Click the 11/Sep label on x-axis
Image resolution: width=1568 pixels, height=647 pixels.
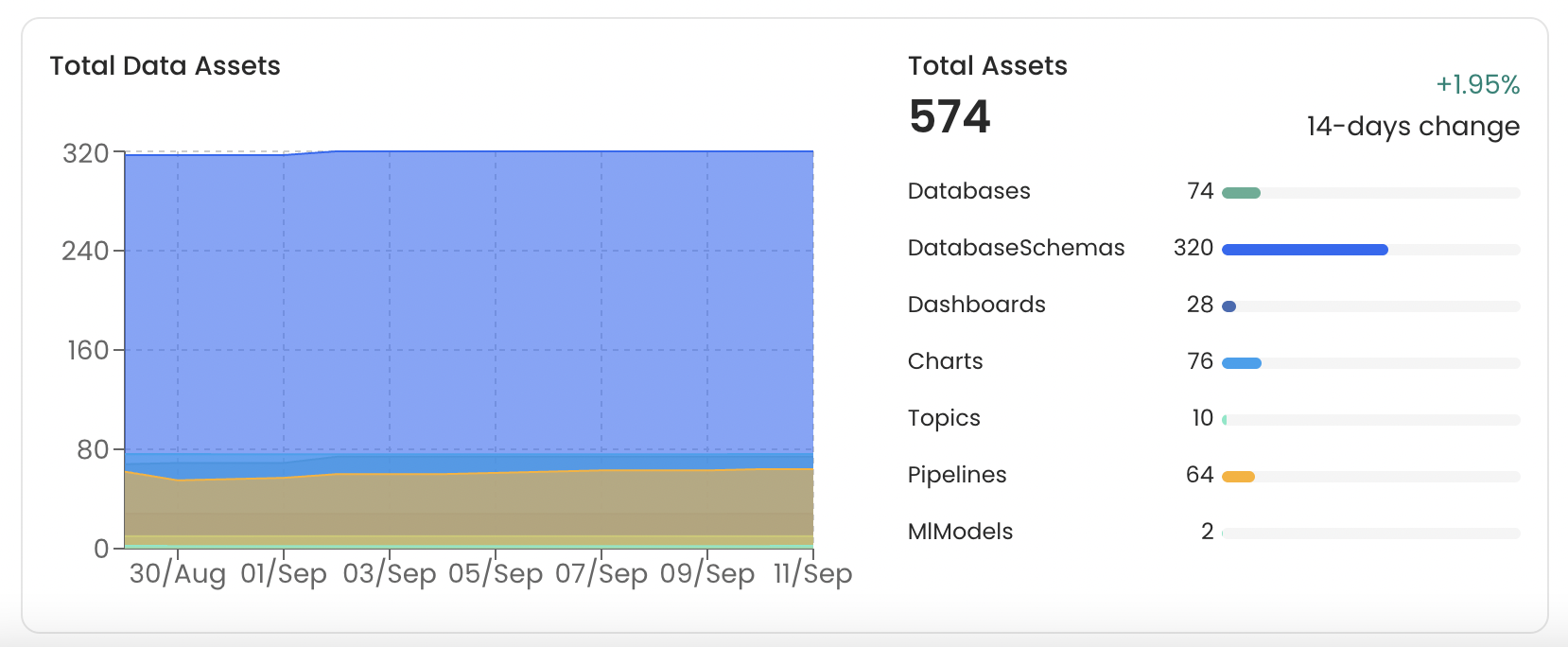pyautogui.click(x=812, y=574)
